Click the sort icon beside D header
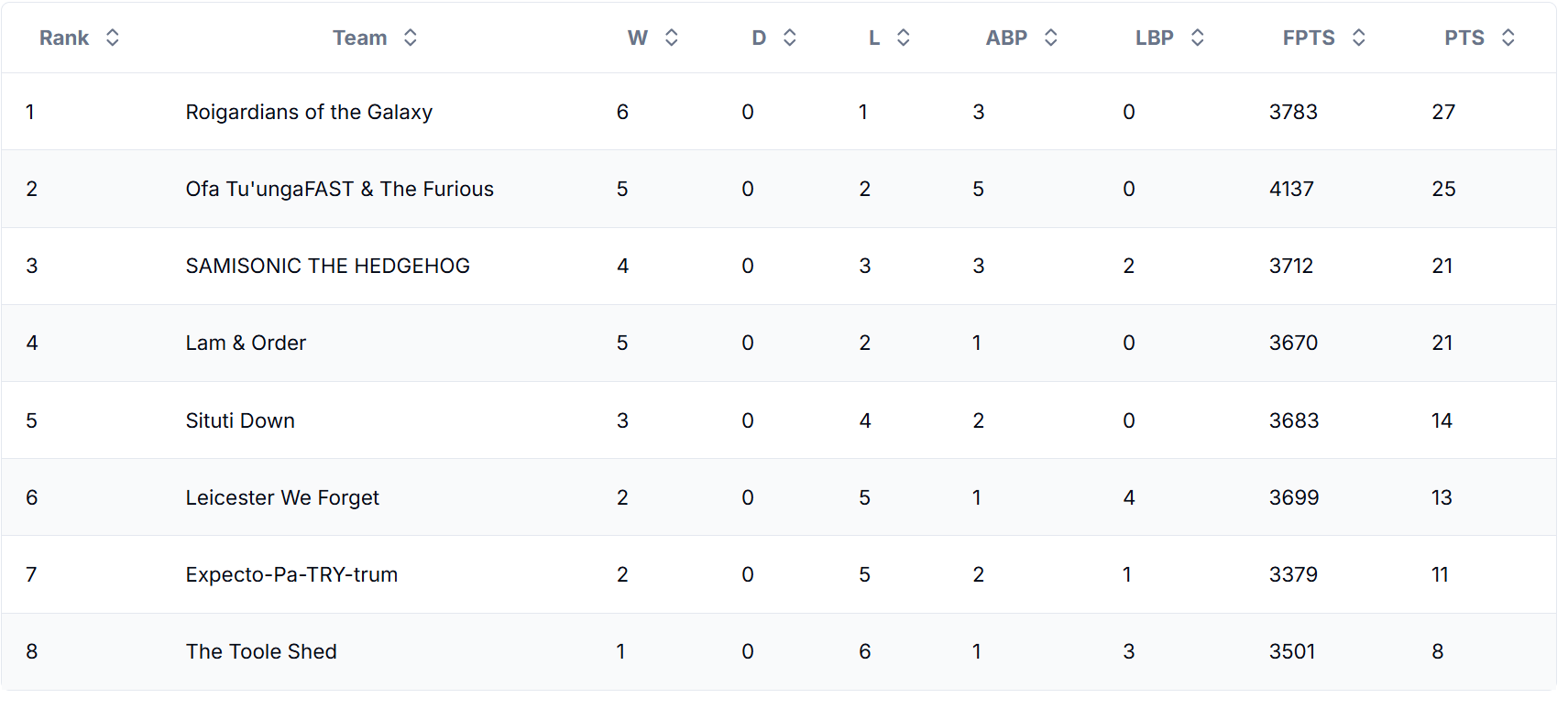Screen dimensions: 1568x709 (790, 38)
